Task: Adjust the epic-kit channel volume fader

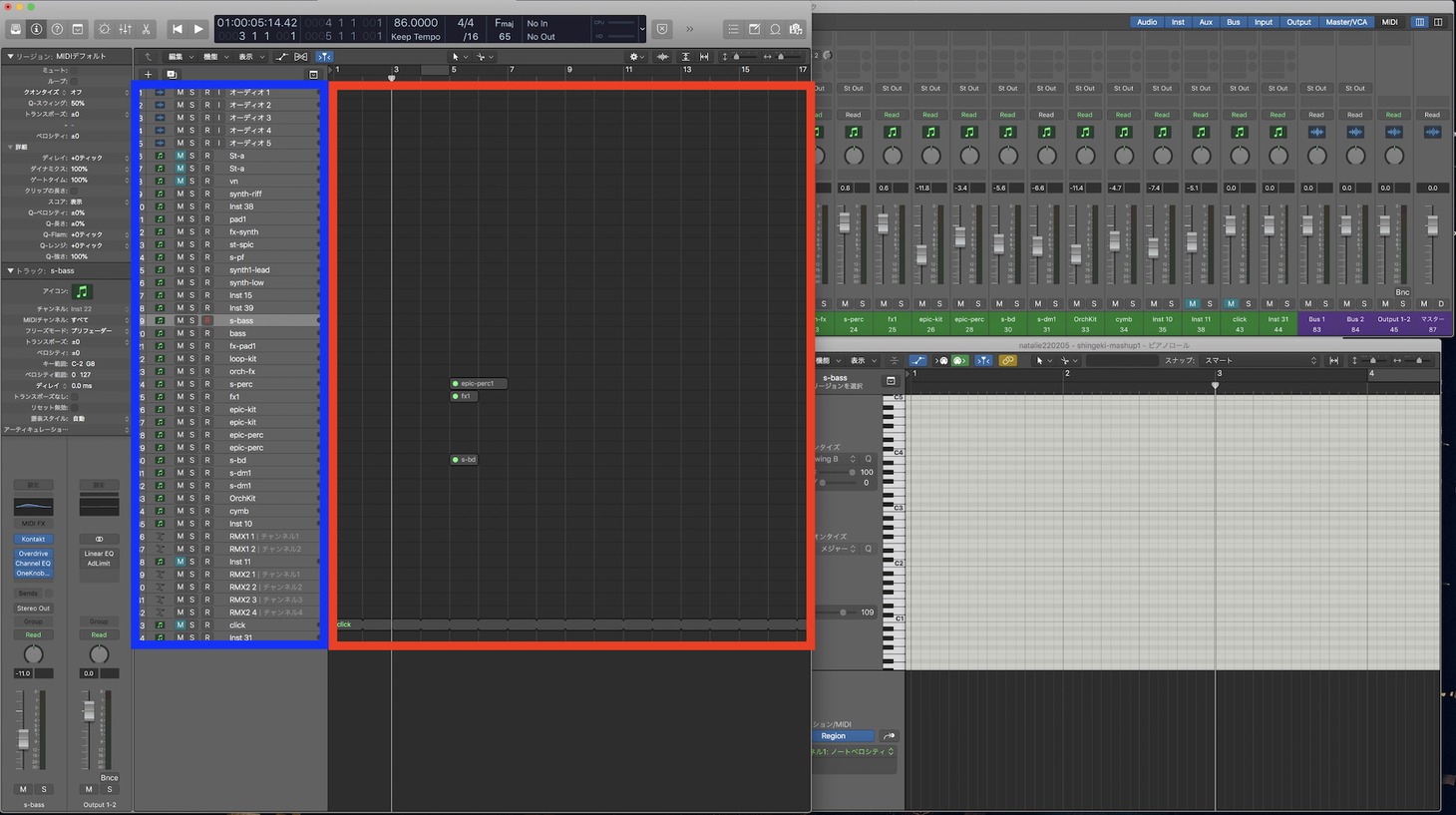Action: 921,255
